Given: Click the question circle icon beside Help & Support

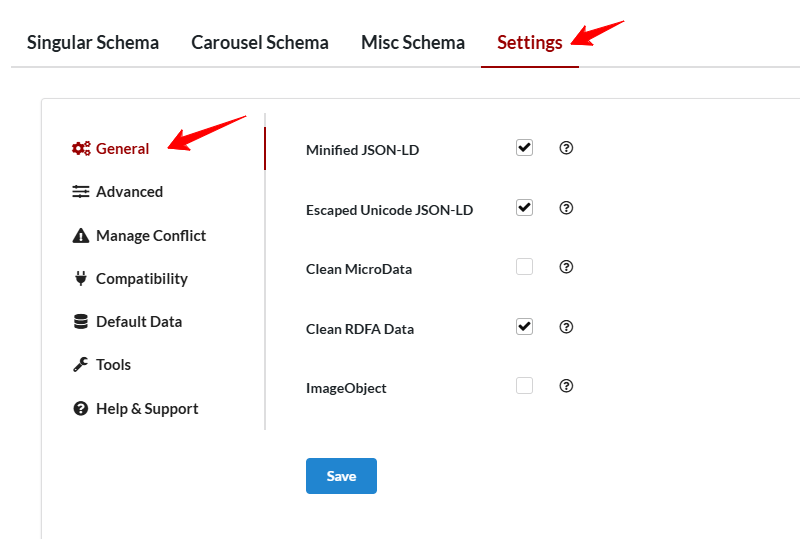Looking at the screenshot, I should pyautogui.click(x=81, y=408).
